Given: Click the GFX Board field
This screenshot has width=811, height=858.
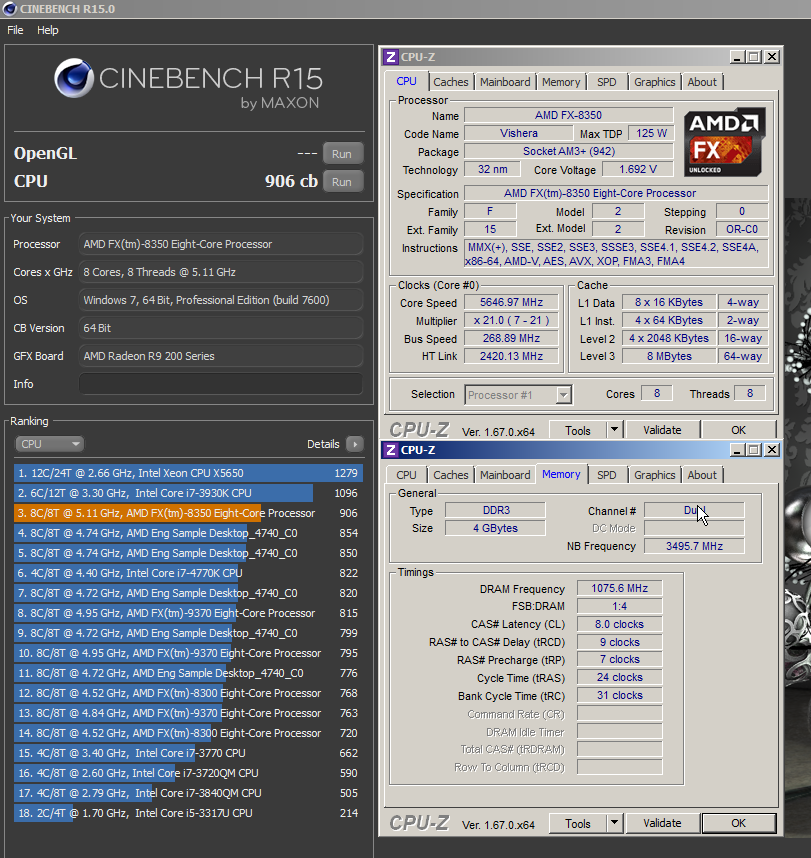Looking at the screenshot, I should [x=221, y=356].
